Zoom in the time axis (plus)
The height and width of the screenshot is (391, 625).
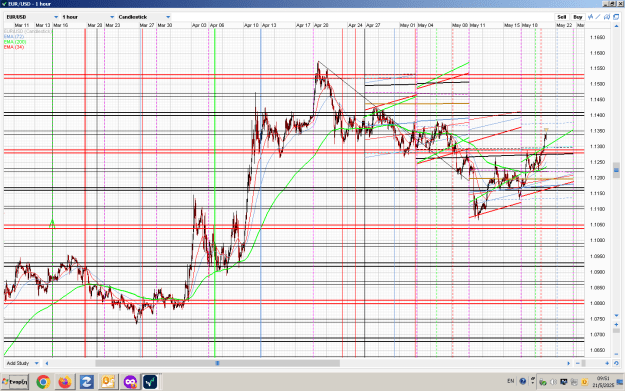pyautogui.click(x=607, y=363)
